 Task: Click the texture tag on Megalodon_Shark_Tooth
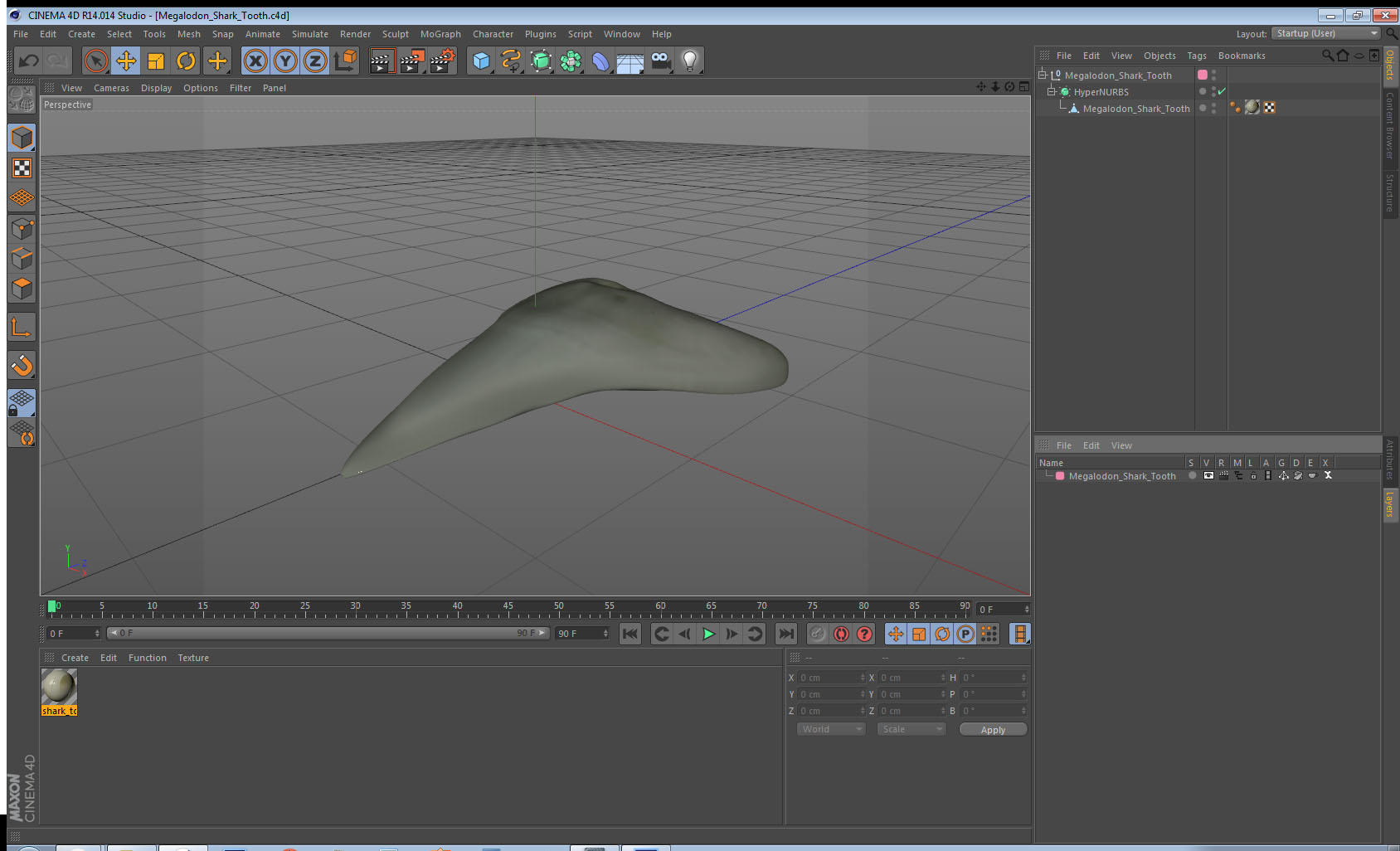tap(1252, 107)
